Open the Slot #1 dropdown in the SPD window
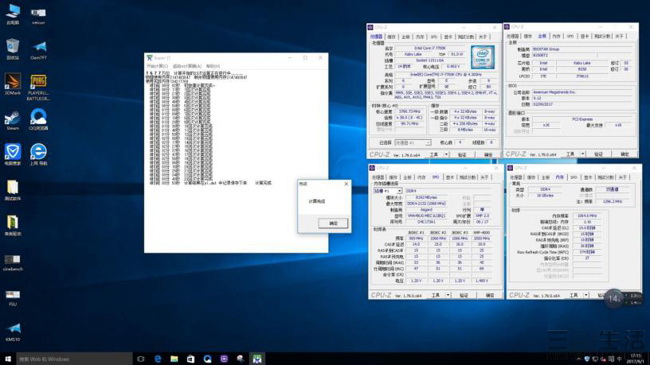This screenshot has height=365, width=650. pos(388,191)
